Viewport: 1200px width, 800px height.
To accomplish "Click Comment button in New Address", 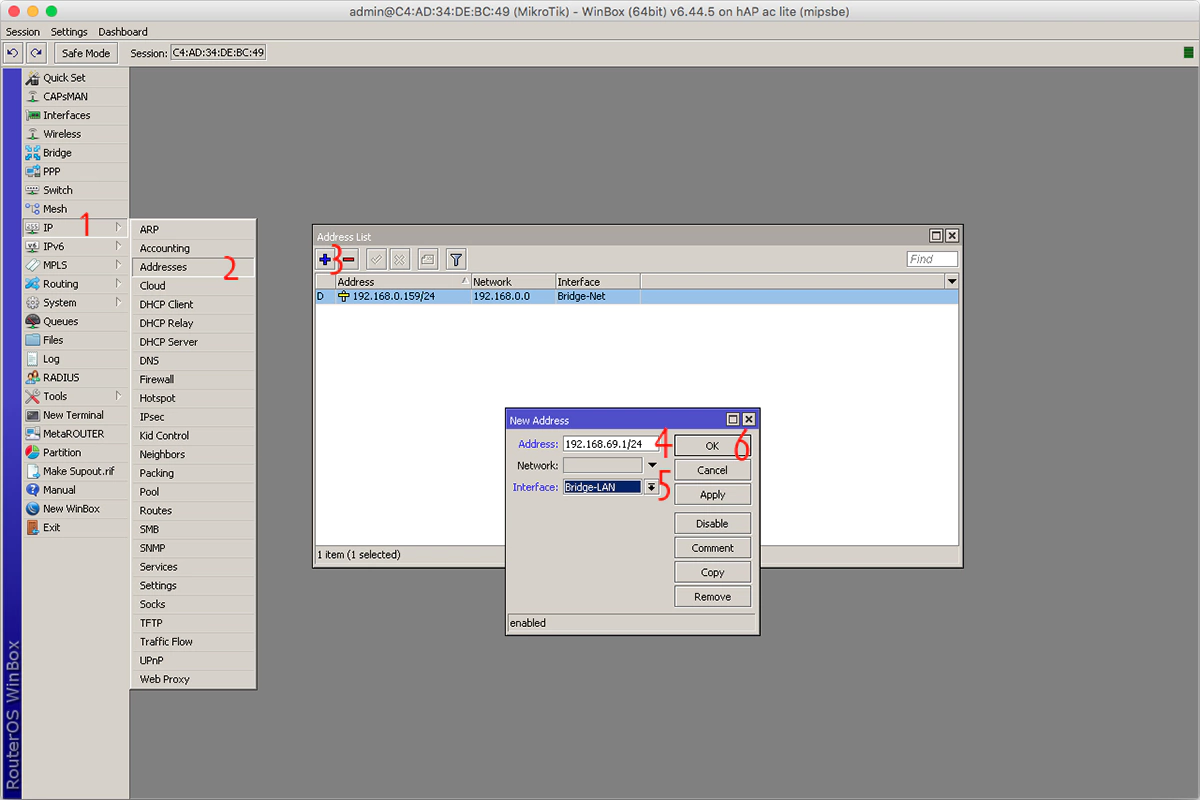I will (x=712, y=548).
